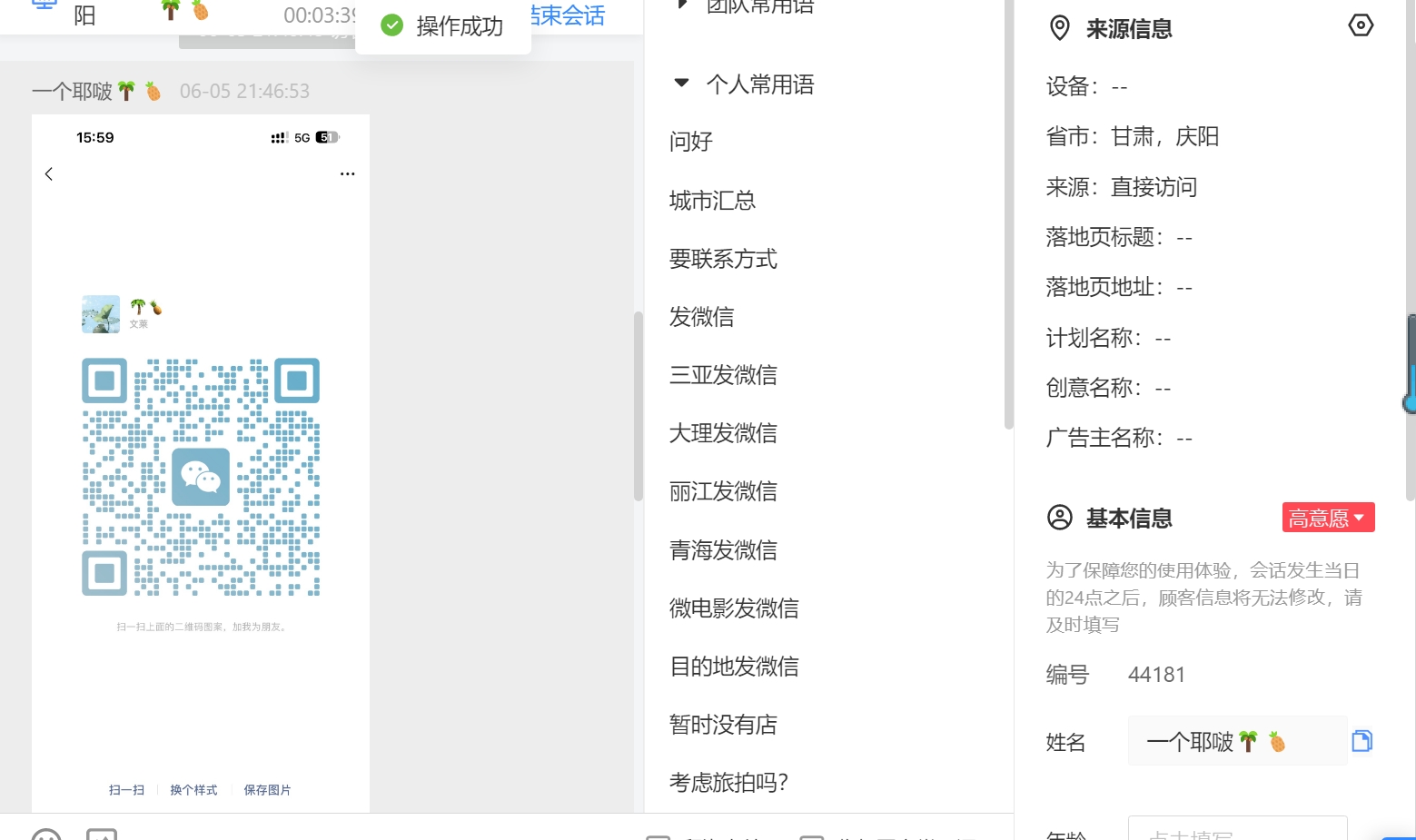1416x840 pixels.
Task: Copy the customer name with the copy icon
Action: (1362, 741)
